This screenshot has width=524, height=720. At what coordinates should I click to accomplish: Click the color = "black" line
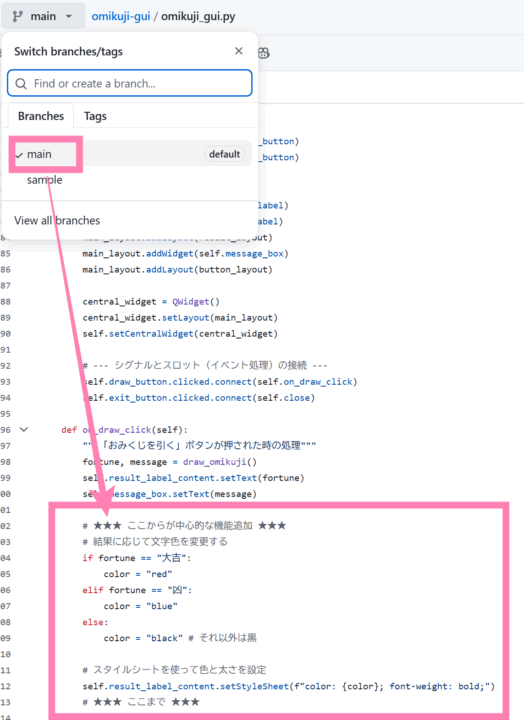point(180,638)
